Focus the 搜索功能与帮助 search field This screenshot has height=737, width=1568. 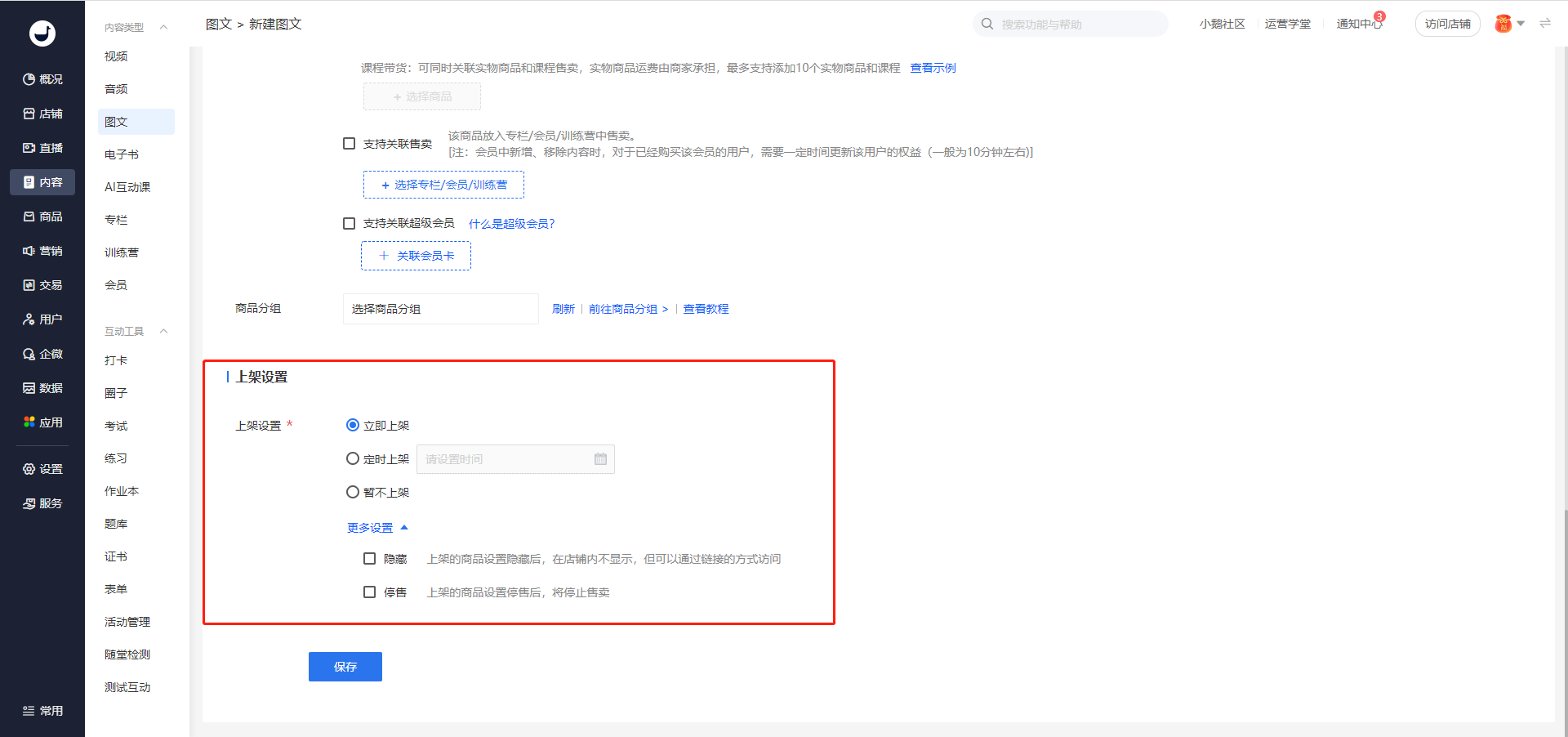tap(1071, 24)
